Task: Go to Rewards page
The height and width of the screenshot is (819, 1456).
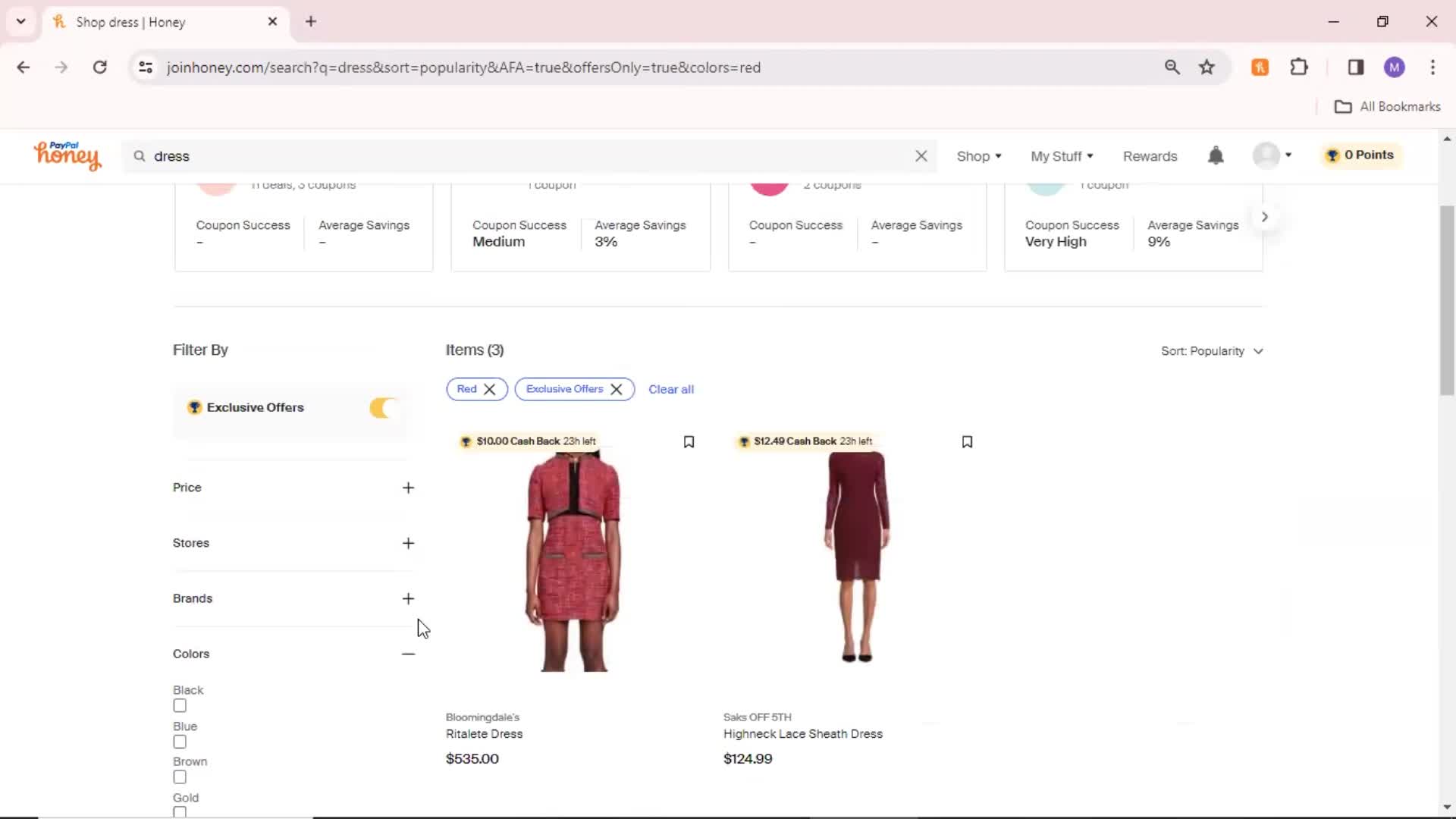Action: 1150,155
